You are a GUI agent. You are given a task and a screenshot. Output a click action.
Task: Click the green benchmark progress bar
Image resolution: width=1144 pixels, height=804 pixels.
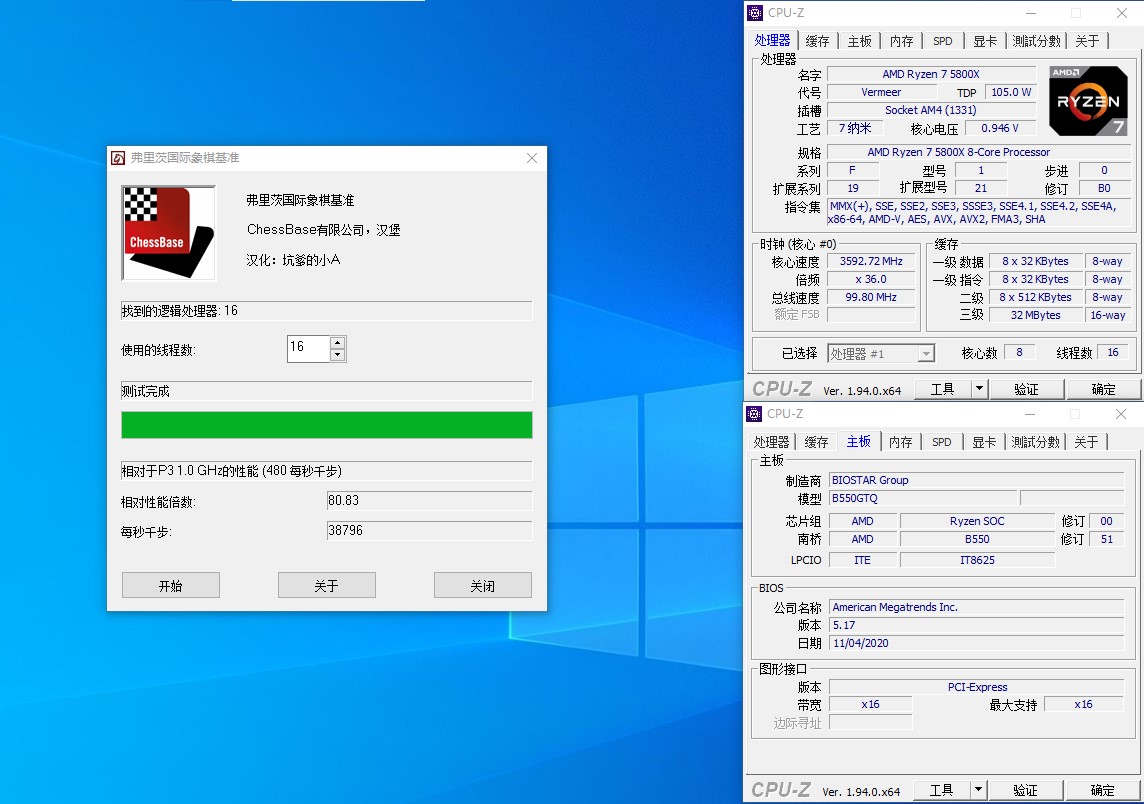(326, 425)
